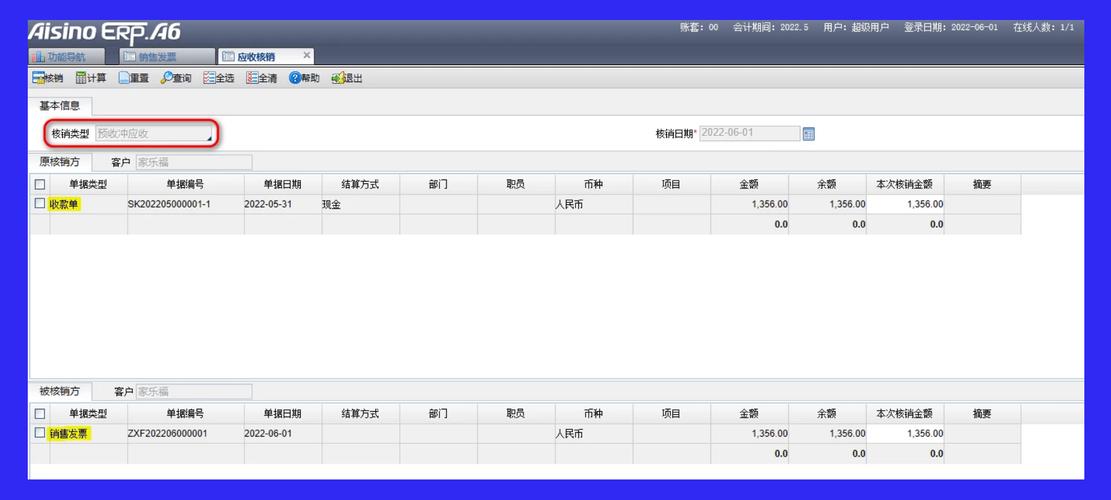Check the 收款单 row checkbox
The height and width of the screenshot is (500, 1111).
[x=40, y=203]
